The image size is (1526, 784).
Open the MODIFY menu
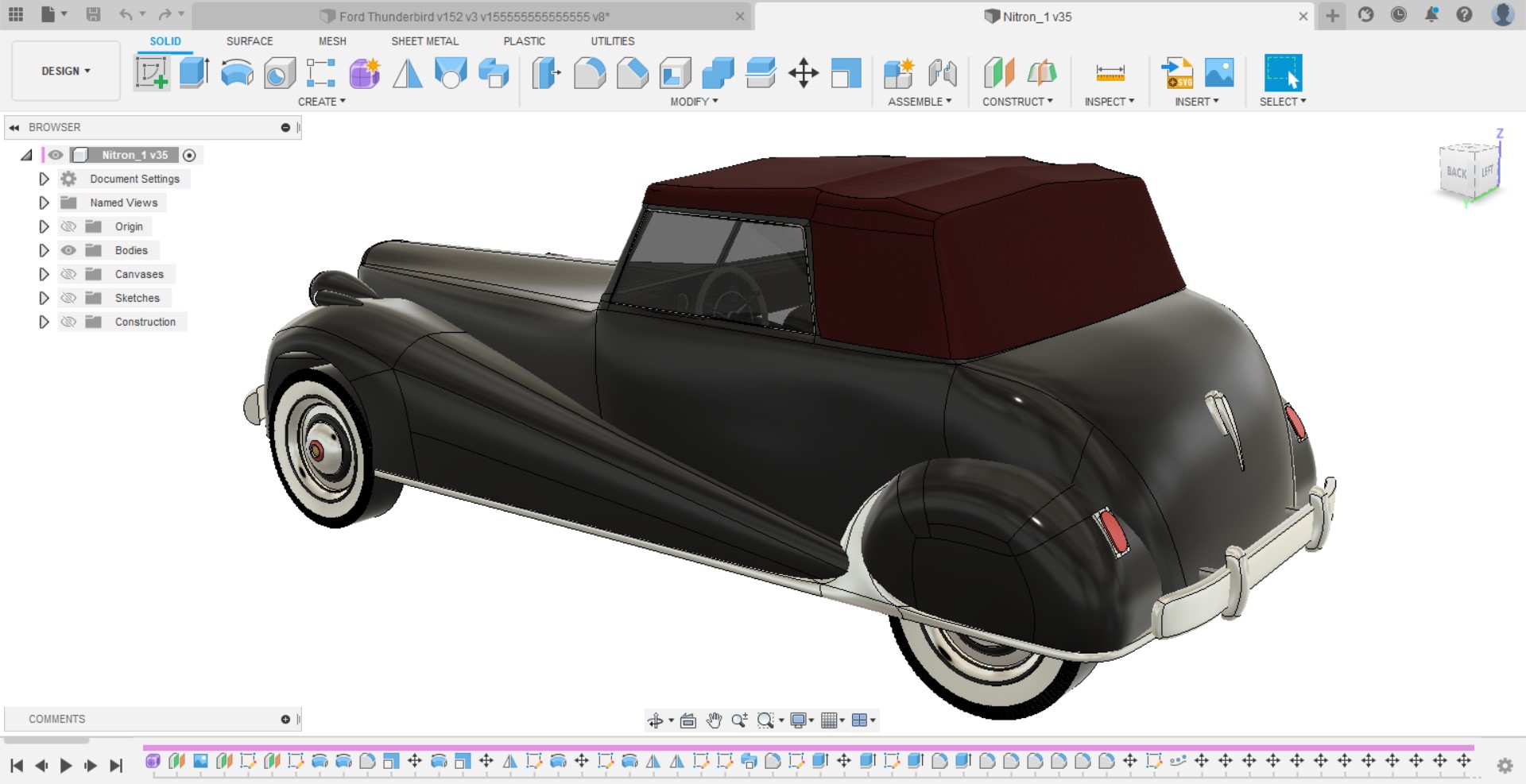[x=694, y=102]
